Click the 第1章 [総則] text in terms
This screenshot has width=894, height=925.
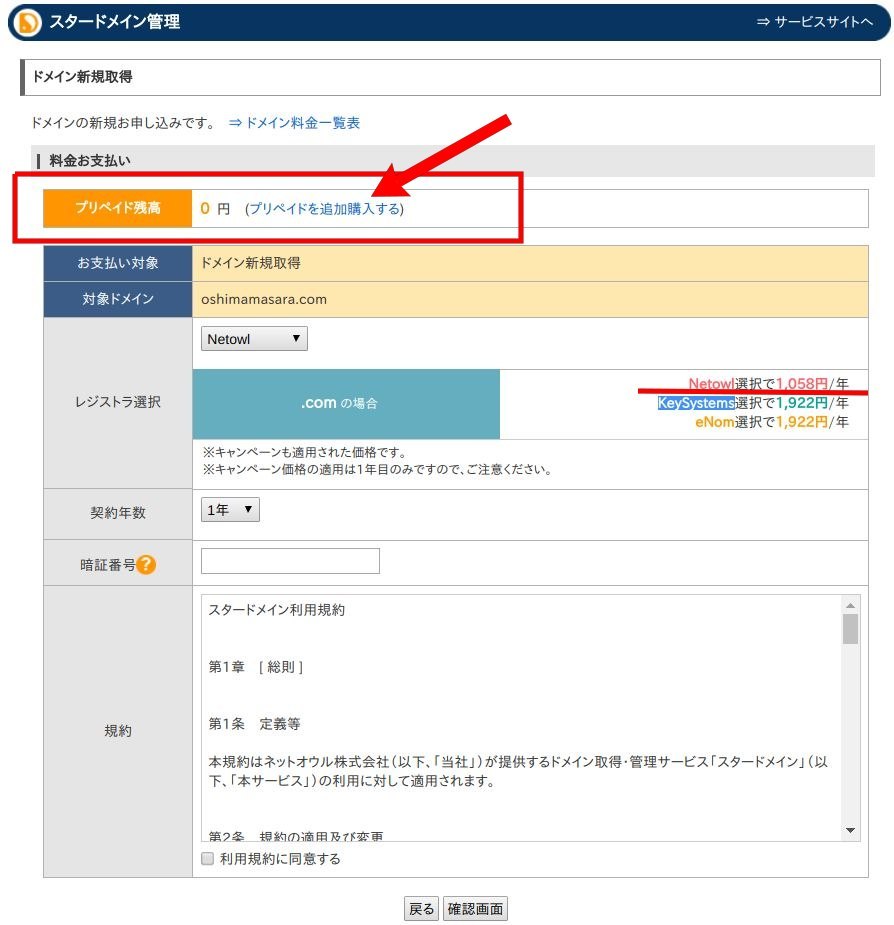pos(256,667)
